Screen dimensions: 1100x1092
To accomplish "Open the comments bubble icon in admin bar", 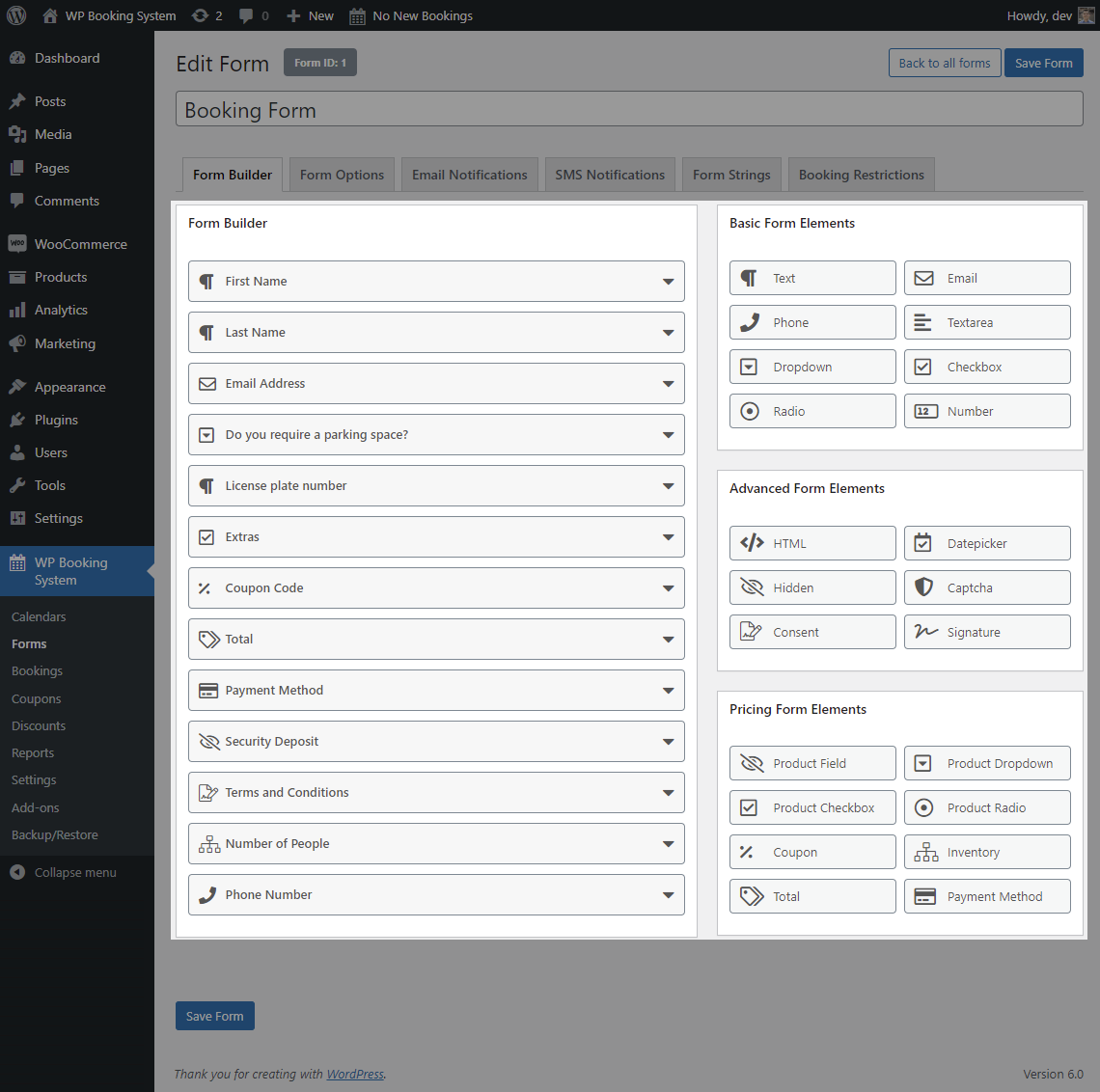I will point(245,15).
